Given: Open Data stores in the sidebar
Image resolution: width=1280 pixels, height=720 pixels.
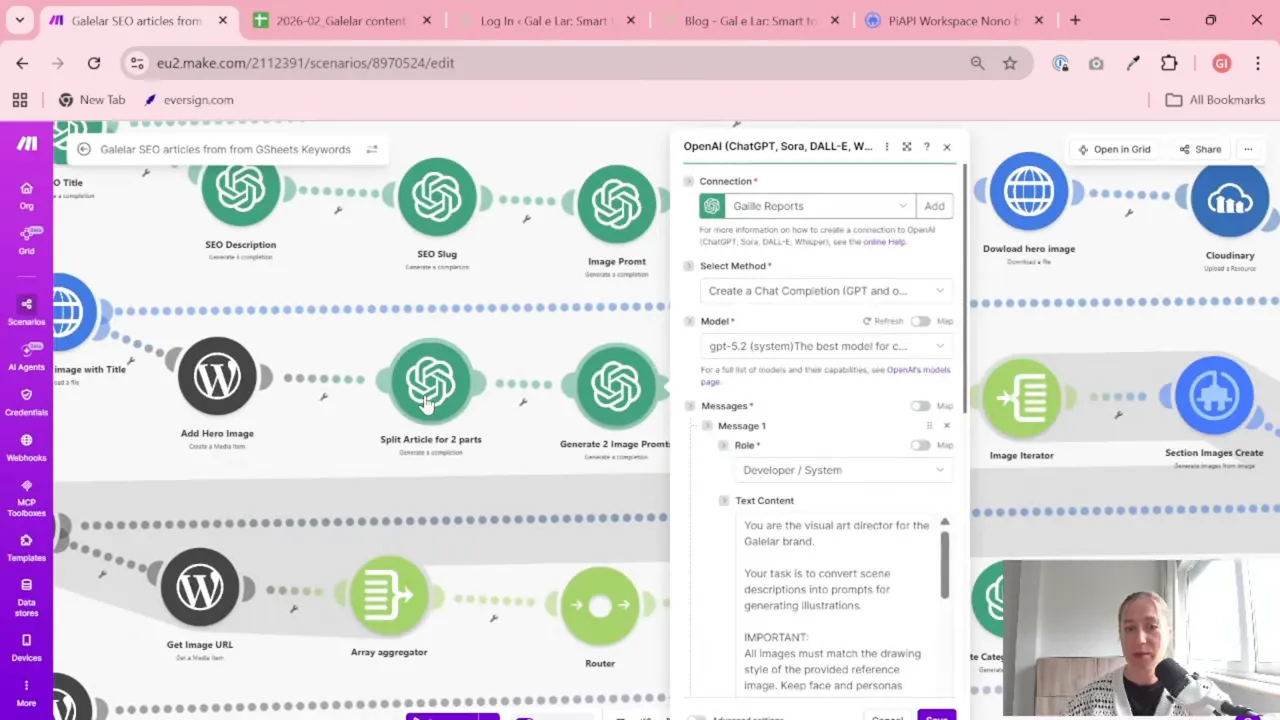Looking at the screenshot, I should [x=26, y=598].
